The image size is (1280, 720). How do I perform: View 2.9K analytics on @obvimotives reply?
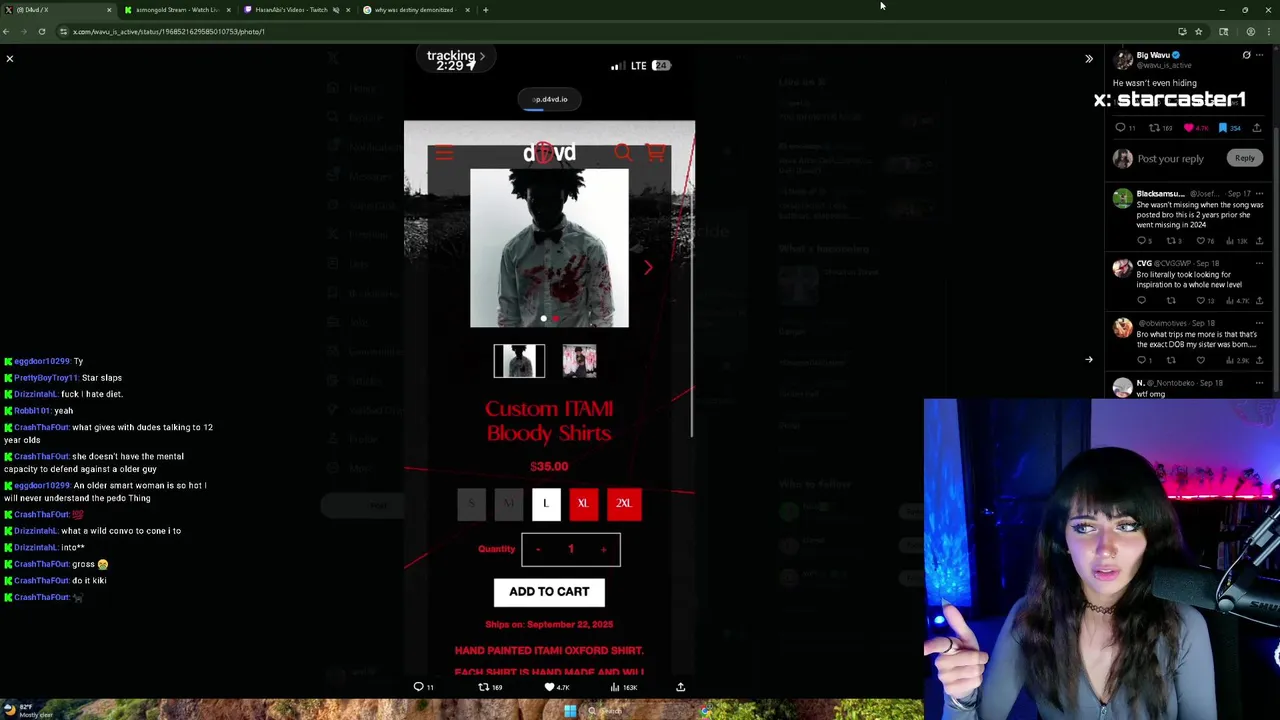point(1230,360)
